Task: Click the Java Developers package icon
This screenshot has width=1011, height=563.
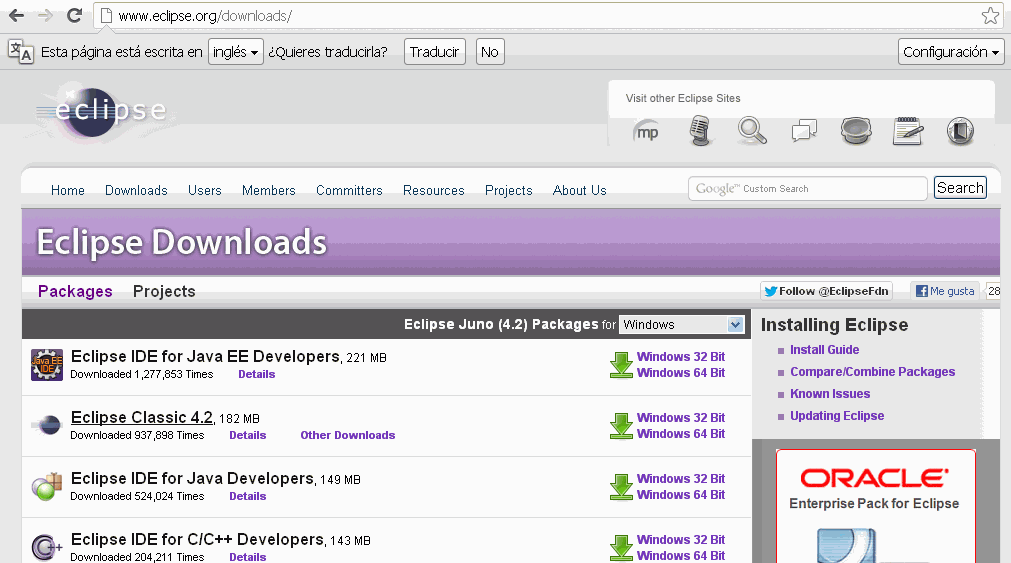Action: (x=47, y=487)
